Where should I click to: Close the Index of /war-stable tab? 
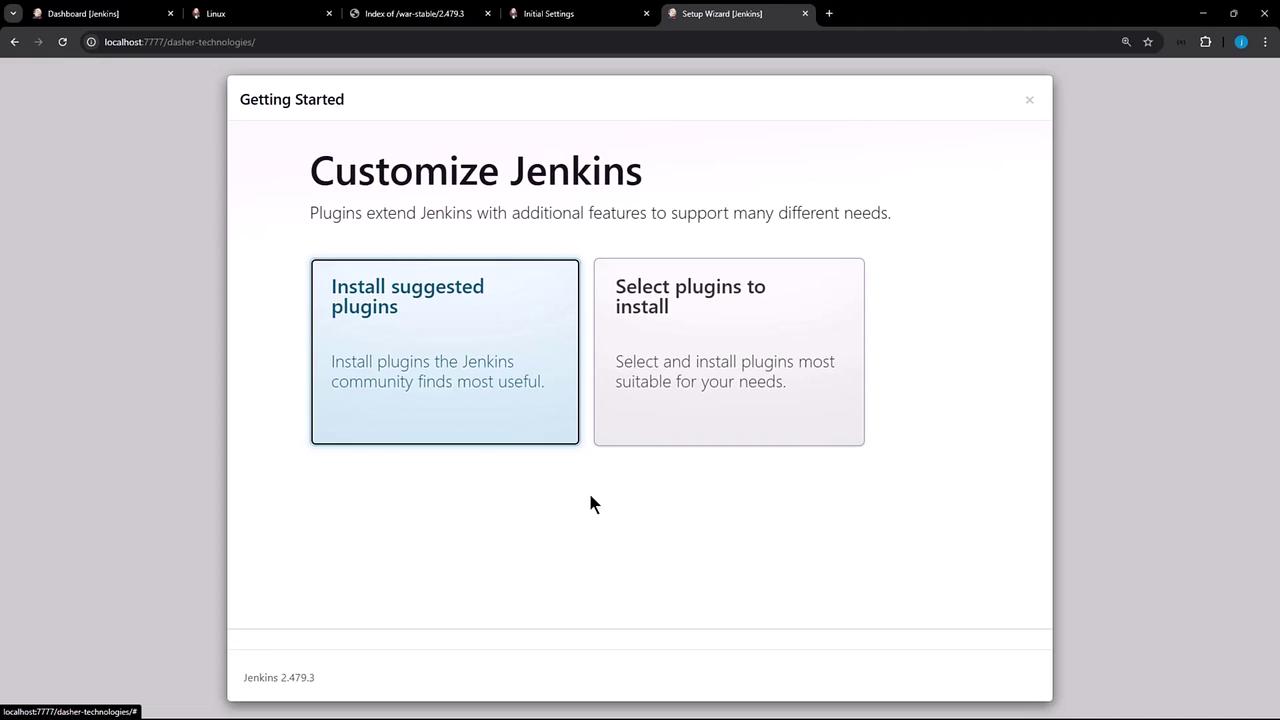click(488, 14)
